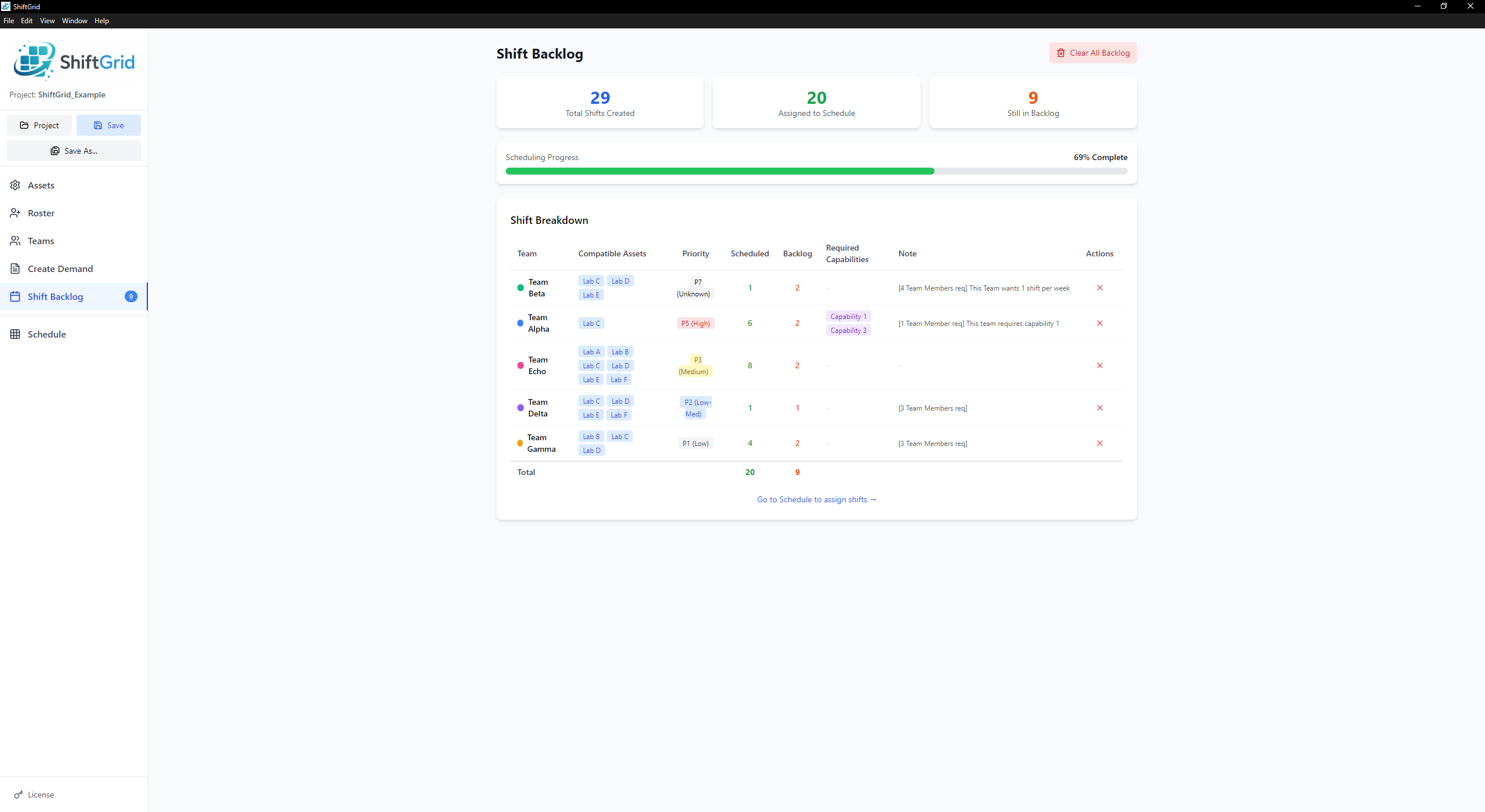Follow the Go to Schedule link

pos(816,499)
